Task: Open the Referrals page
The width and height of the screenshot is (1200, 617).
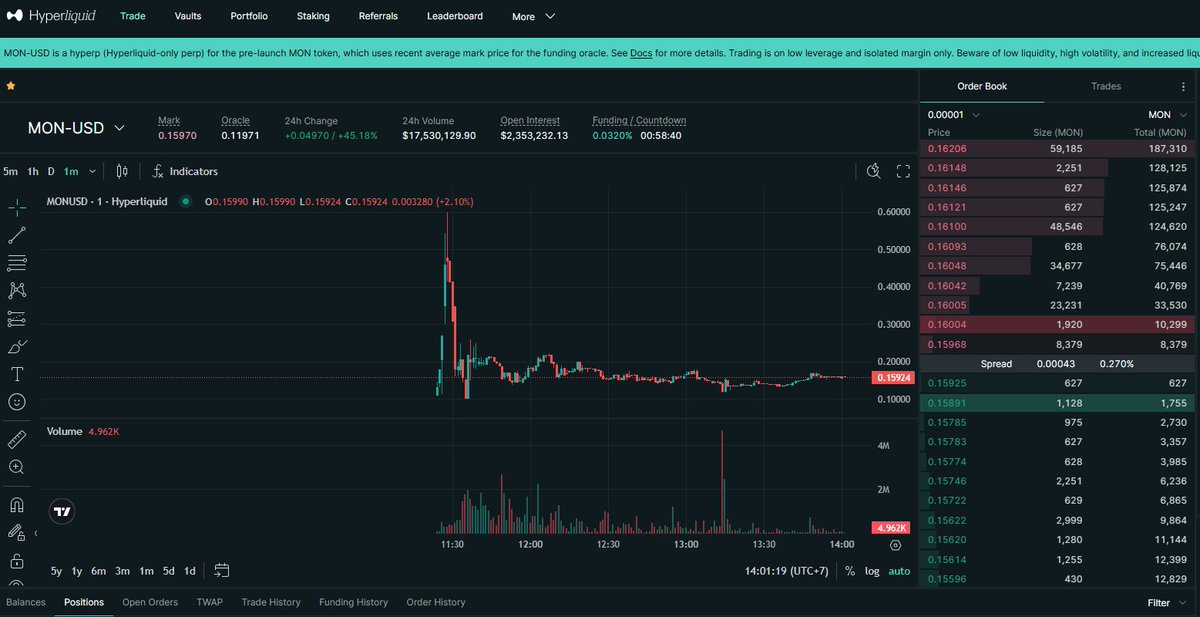Action: (x=378, y=17)
